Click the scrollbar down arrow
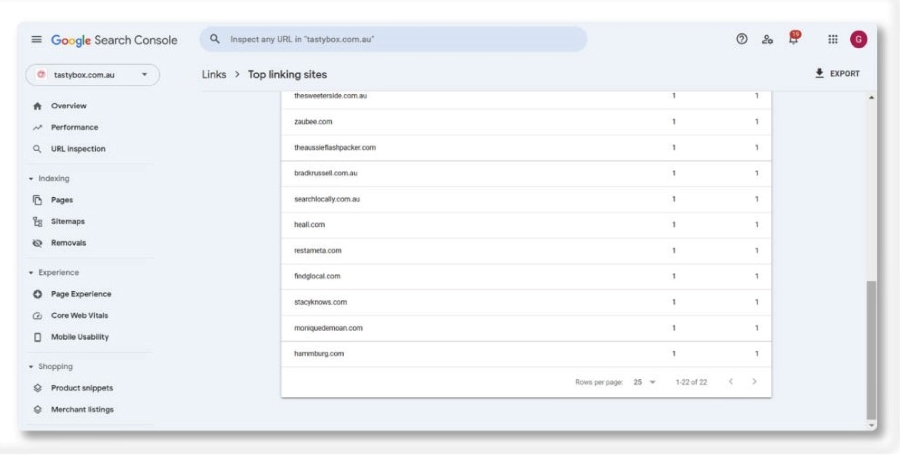The height and width of the screenshot is (455, 900). pos(872,426)
